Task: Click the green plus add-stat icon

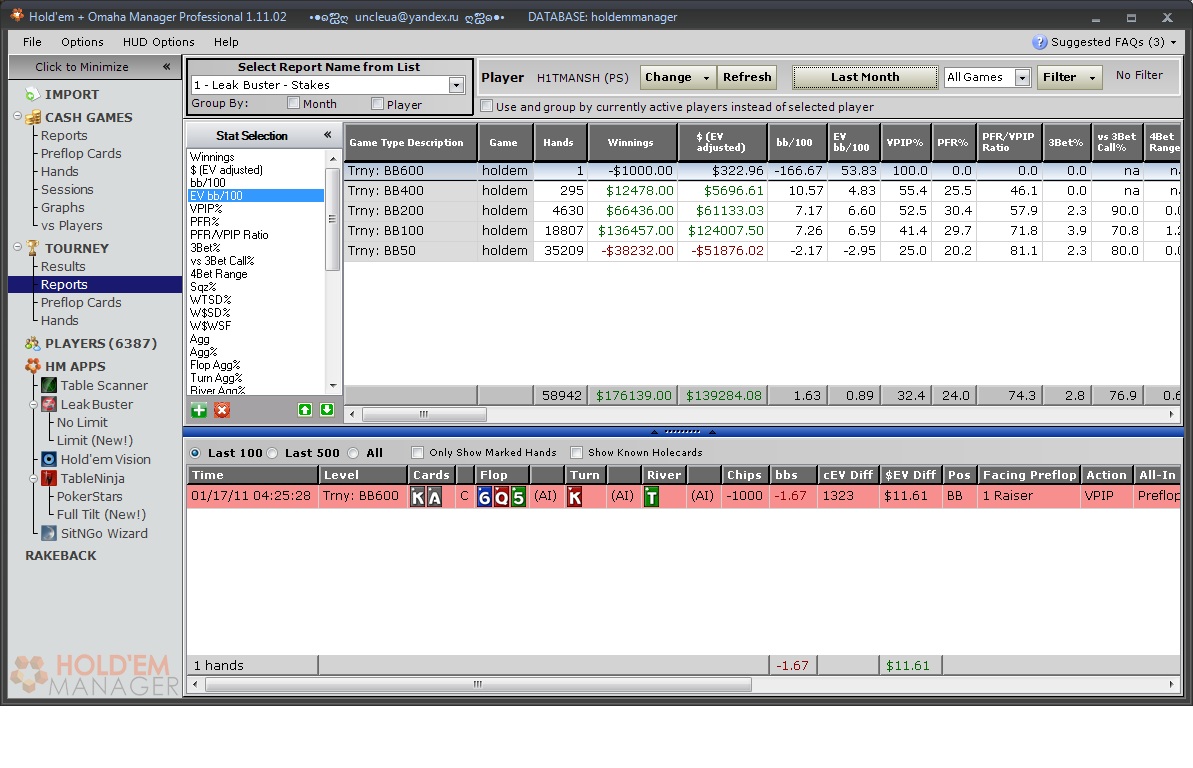Action: [x=199, y=410]
